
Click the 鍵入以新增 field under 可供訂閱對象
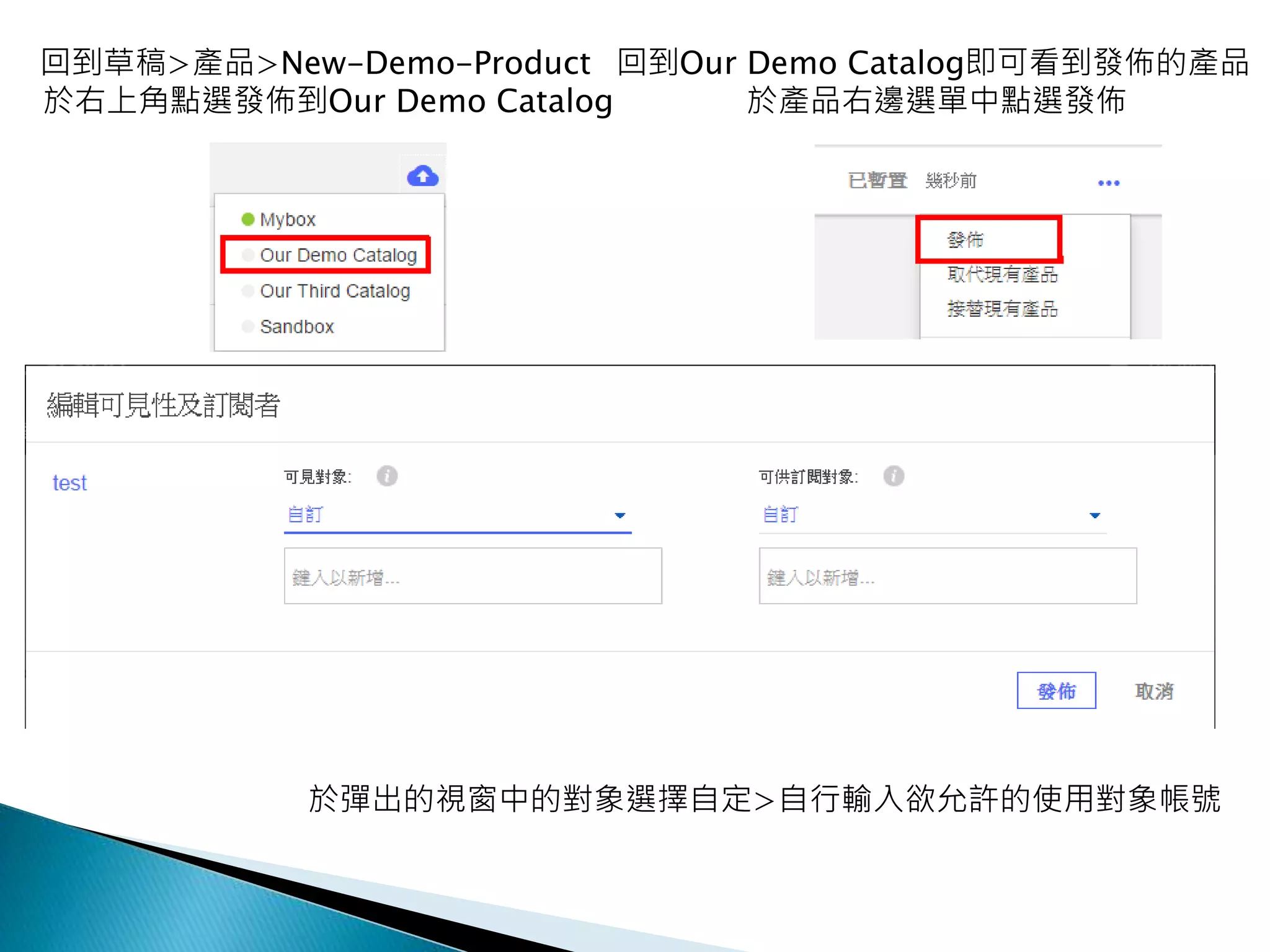pyautogui.click(x=948, y=576)
